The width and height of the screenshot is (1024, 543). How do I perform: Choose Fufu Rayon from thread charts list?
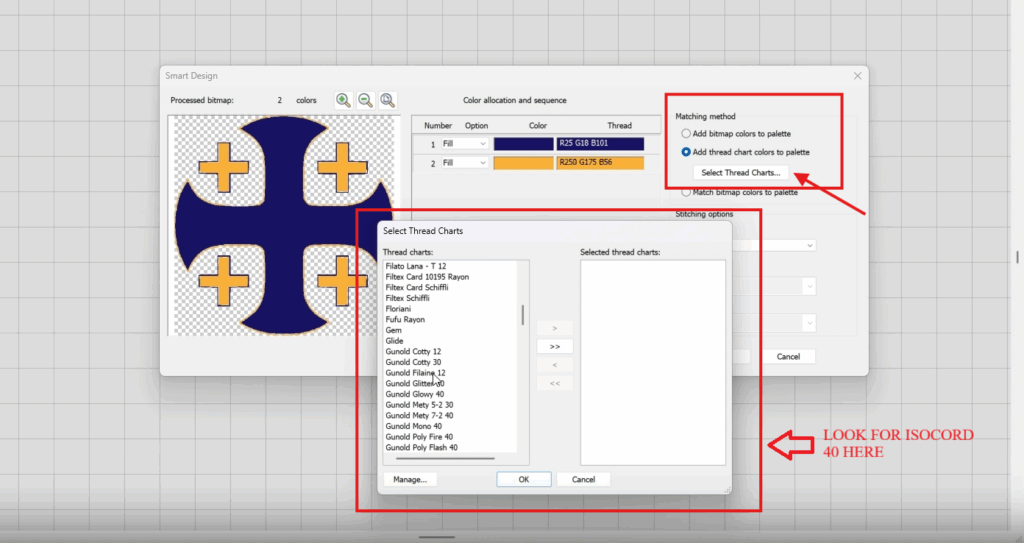click(x=405, y=320)
